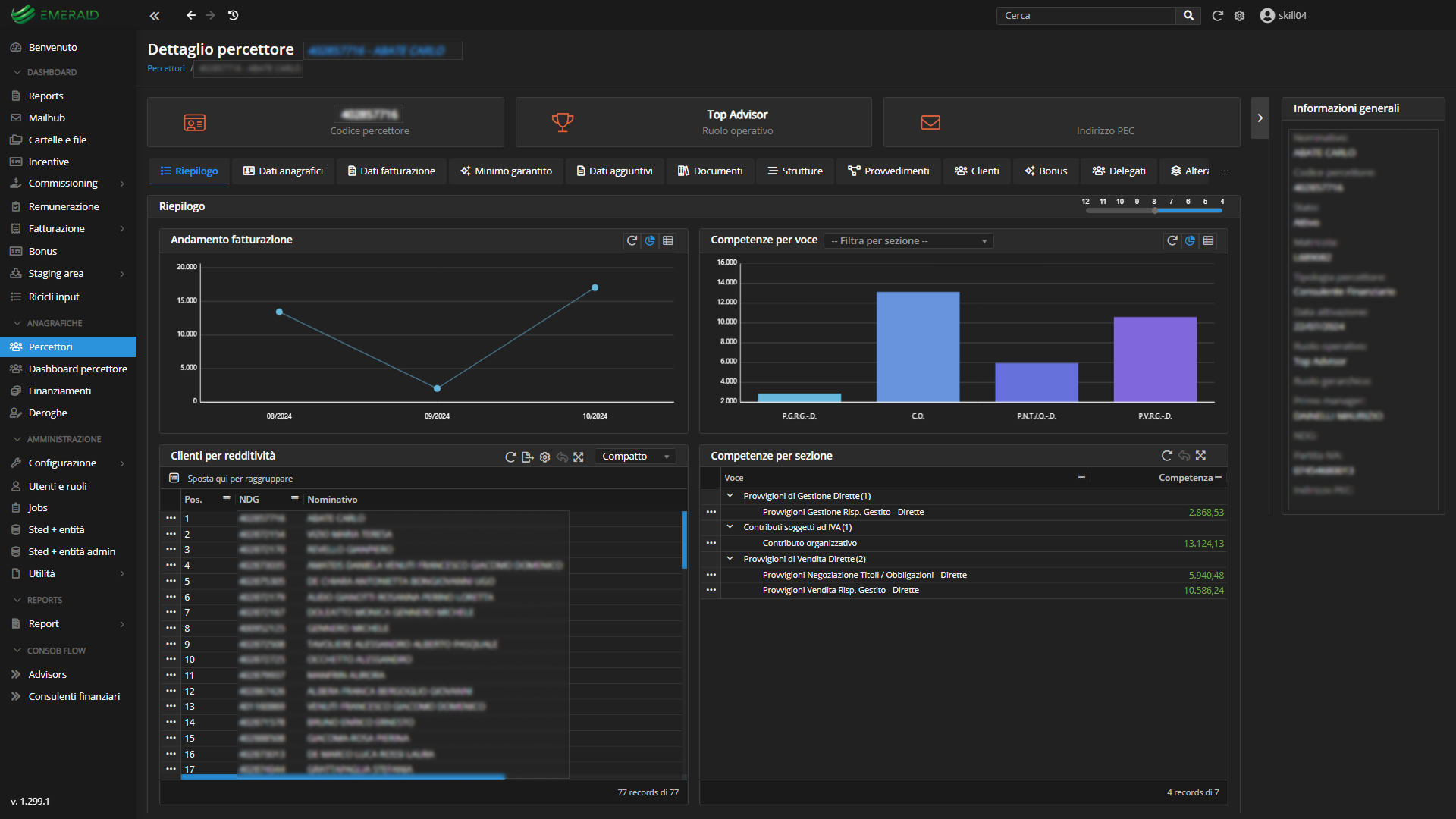1456x819 pixels.
Task: Click in the Cerca search field
Action: [1086, 15]
